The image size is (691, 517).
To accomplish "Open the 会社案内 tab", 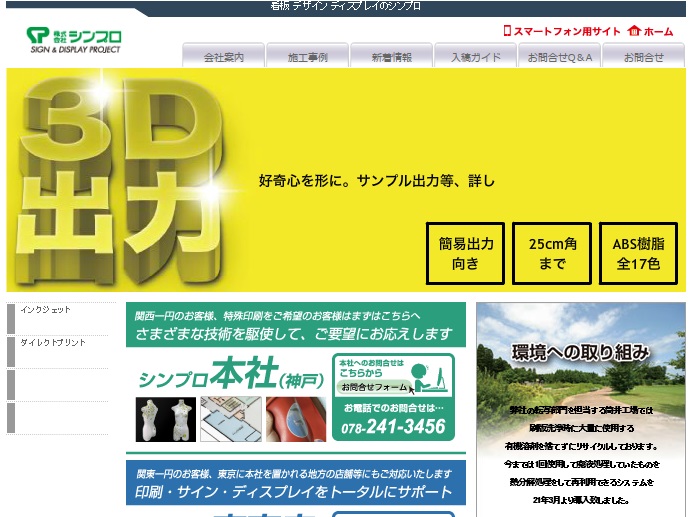I will 223,56.
